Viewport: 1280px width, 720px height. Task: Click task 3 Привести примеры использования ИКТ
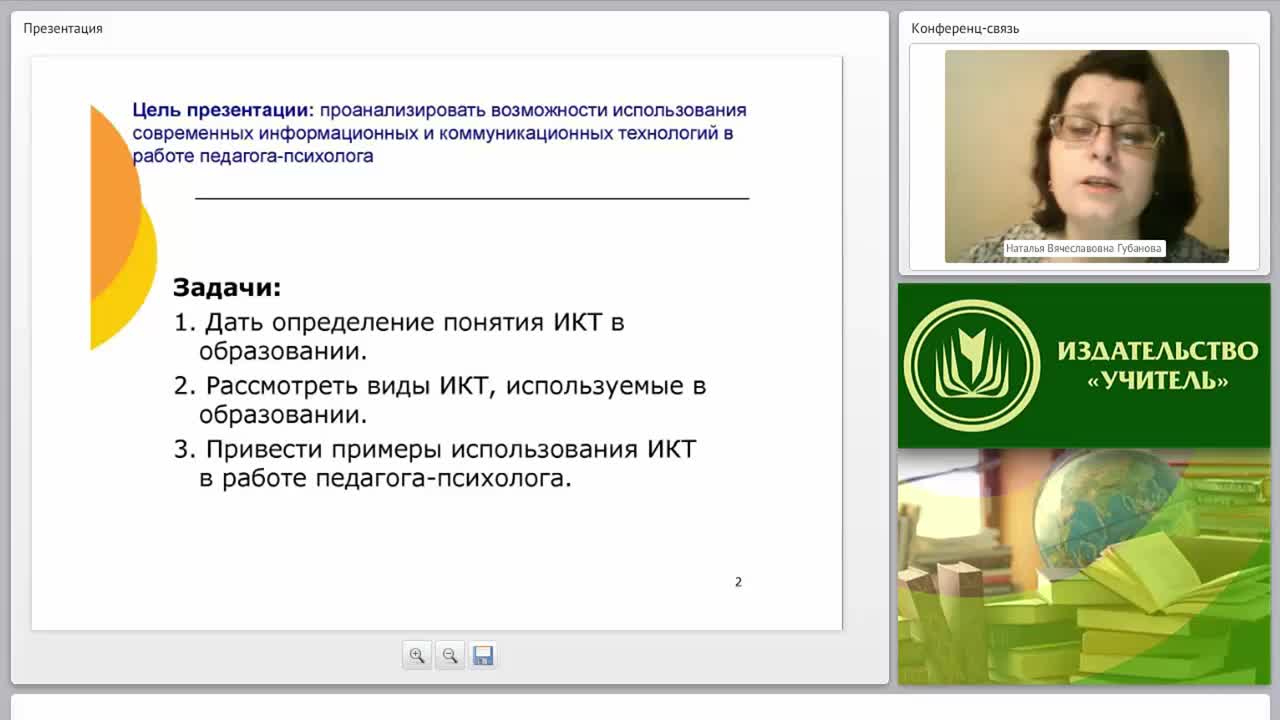click(435, 463)
